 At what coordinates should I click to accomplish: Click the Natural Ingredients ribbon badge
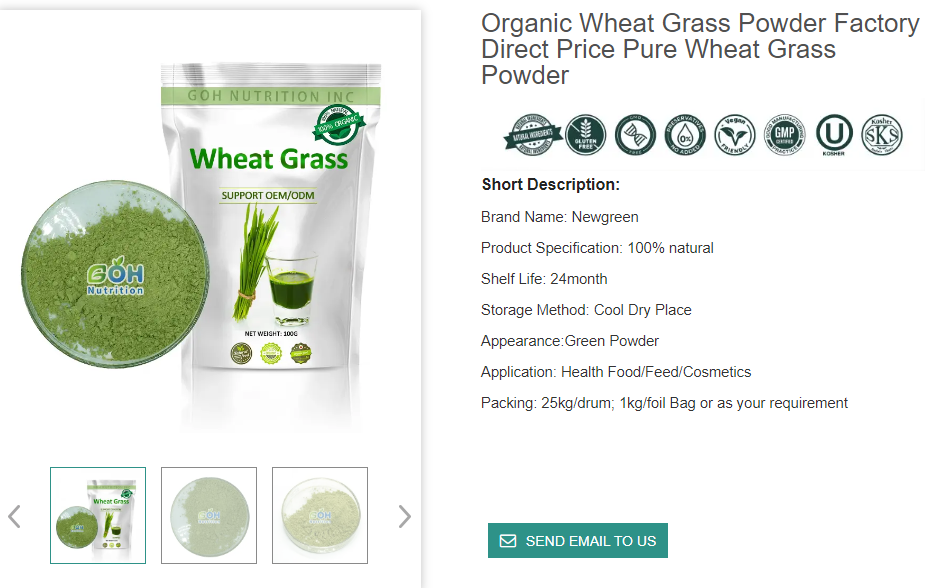point(533,135)
